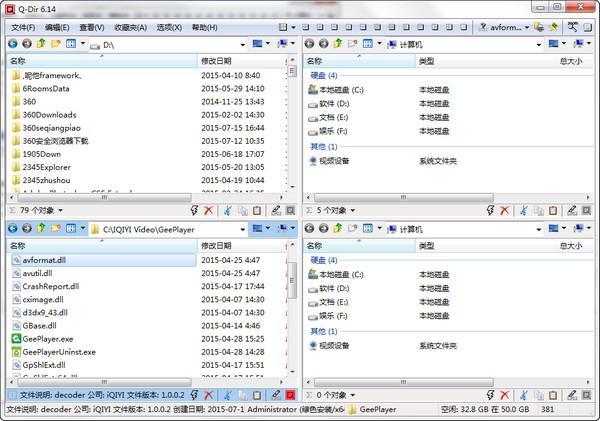Screen dimensions: 600x421
Task: Open the 79 个对象 dropdown
Action: tap(60, 210)
